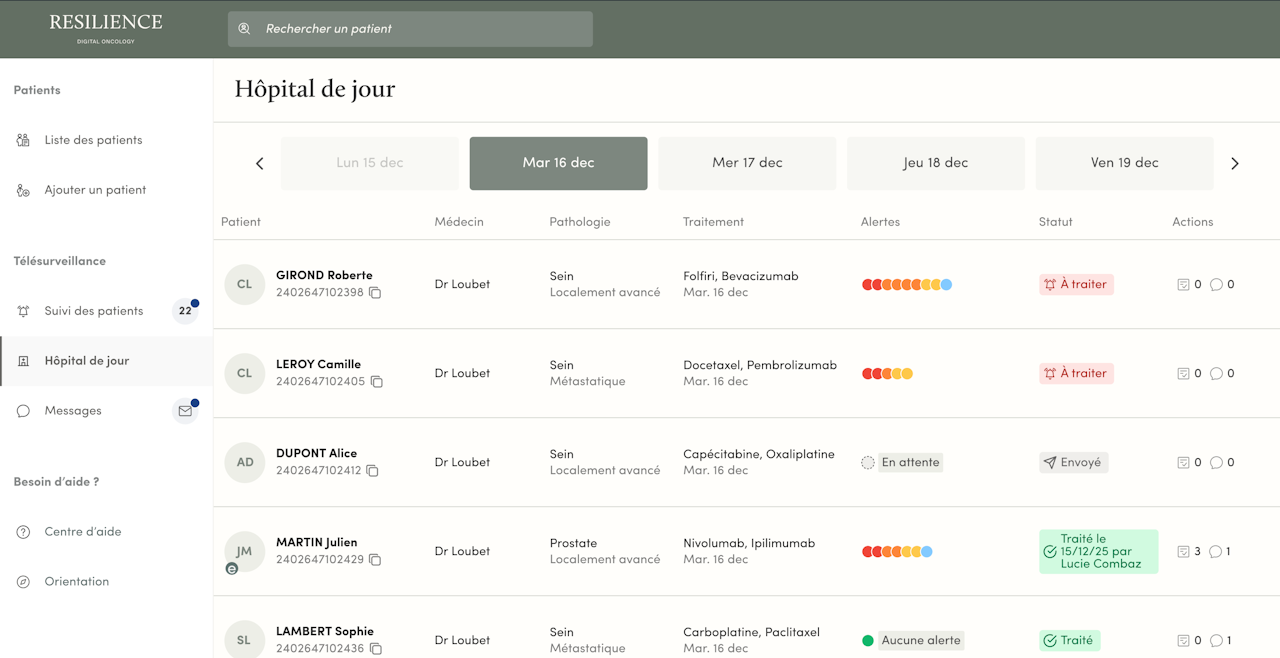Click Folfiri, Bevacizumab treatment text
The height and width of the screenshot is (658, 1280).
(741, 276)
